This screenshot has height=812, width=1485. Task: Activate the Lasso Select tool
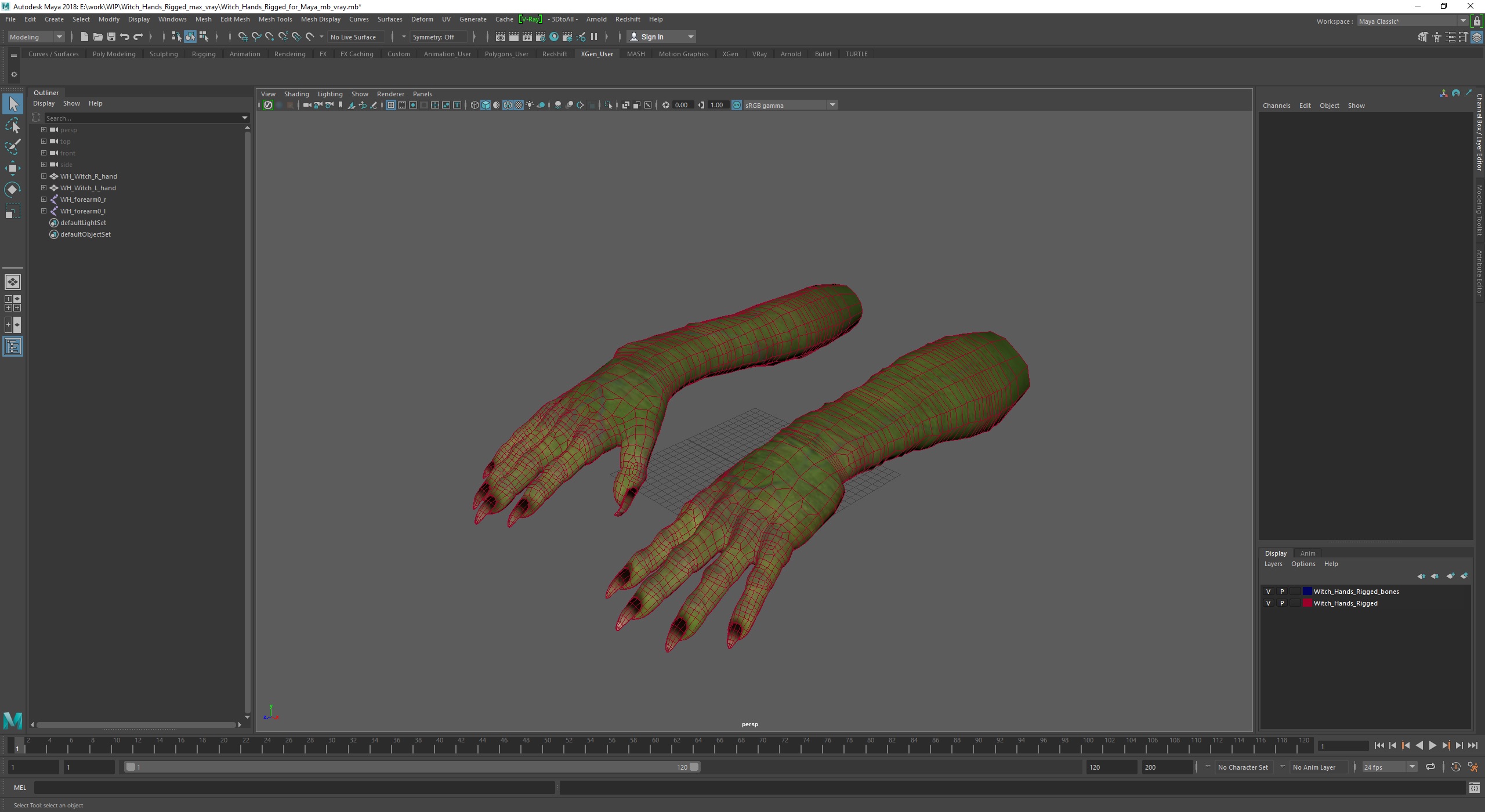(x=13, y=126)
